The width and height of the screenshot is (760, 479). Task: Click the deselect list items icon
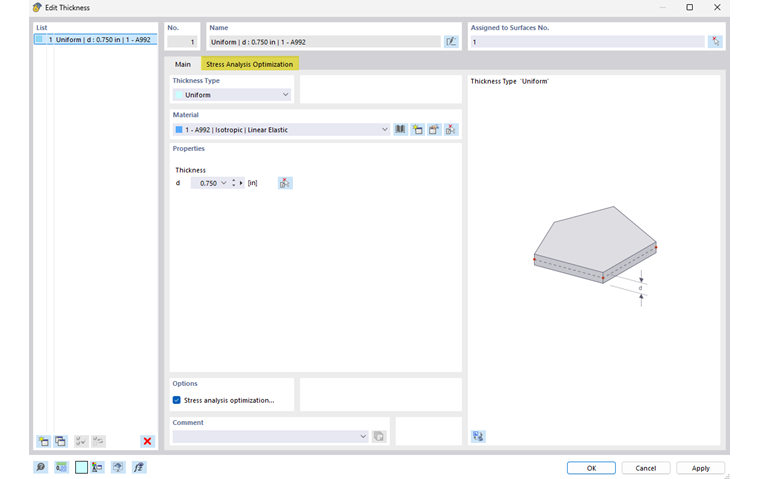(x=98, y=441)
